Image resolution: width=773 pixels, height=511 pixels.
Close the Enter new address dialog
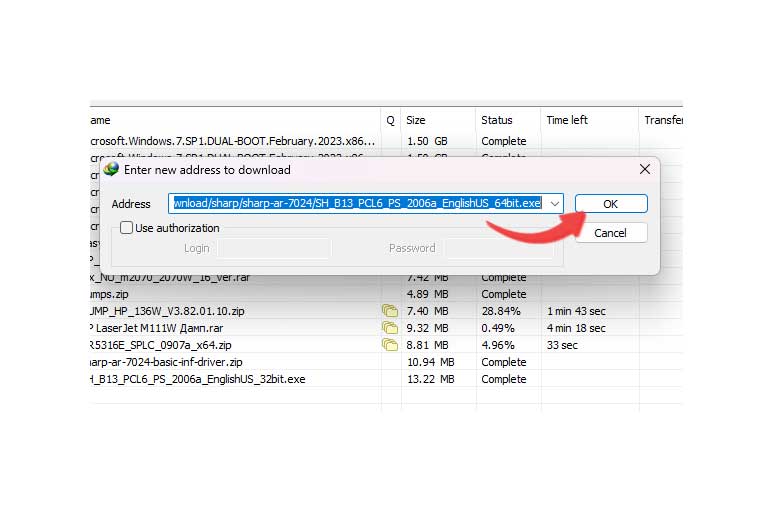(644, 170)
